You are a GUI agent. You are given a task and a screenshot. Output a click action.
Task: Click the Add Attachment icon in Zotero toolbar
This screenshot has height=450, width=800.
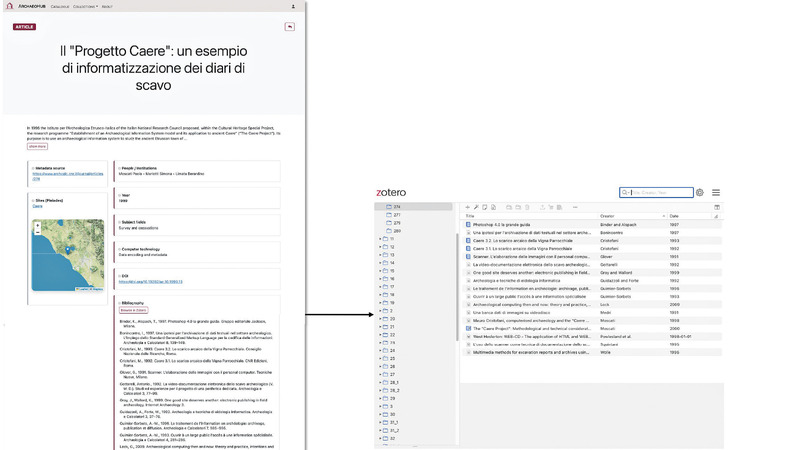493,207
